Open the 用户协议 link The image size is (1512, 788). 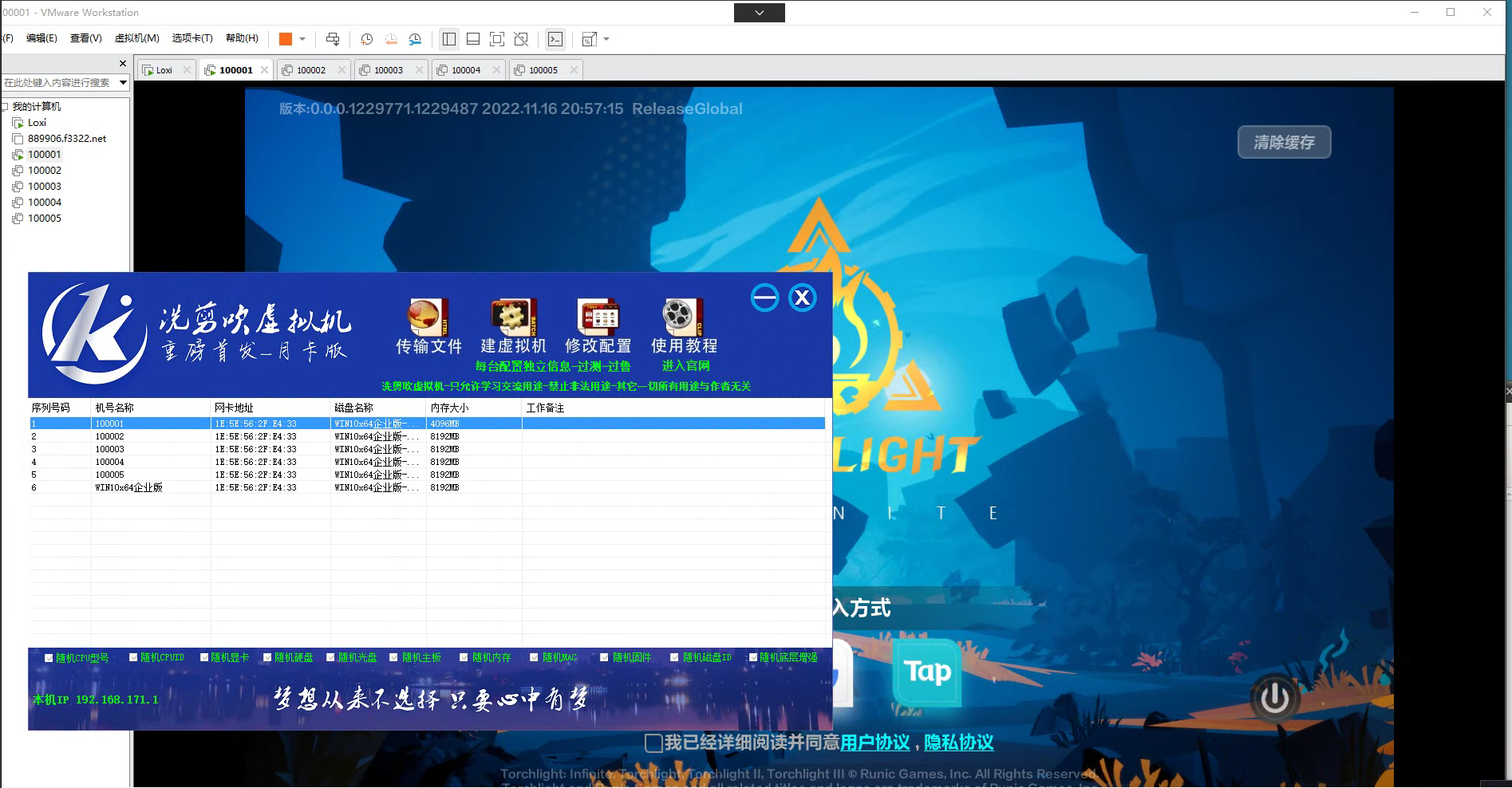coord(874,743)
